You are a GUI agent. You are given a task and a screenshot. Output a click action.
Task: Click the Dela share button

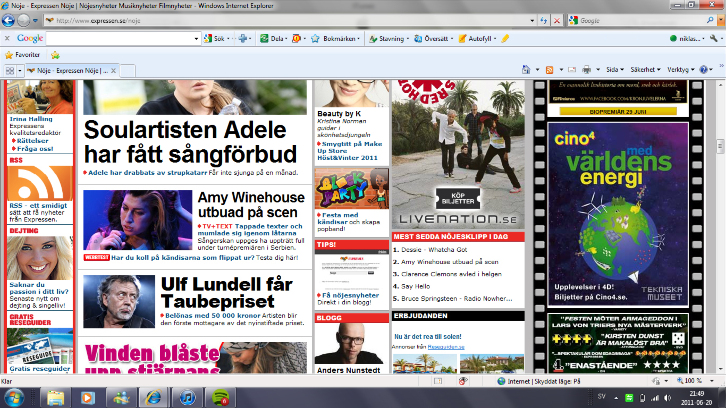click(x=272, y=38)
